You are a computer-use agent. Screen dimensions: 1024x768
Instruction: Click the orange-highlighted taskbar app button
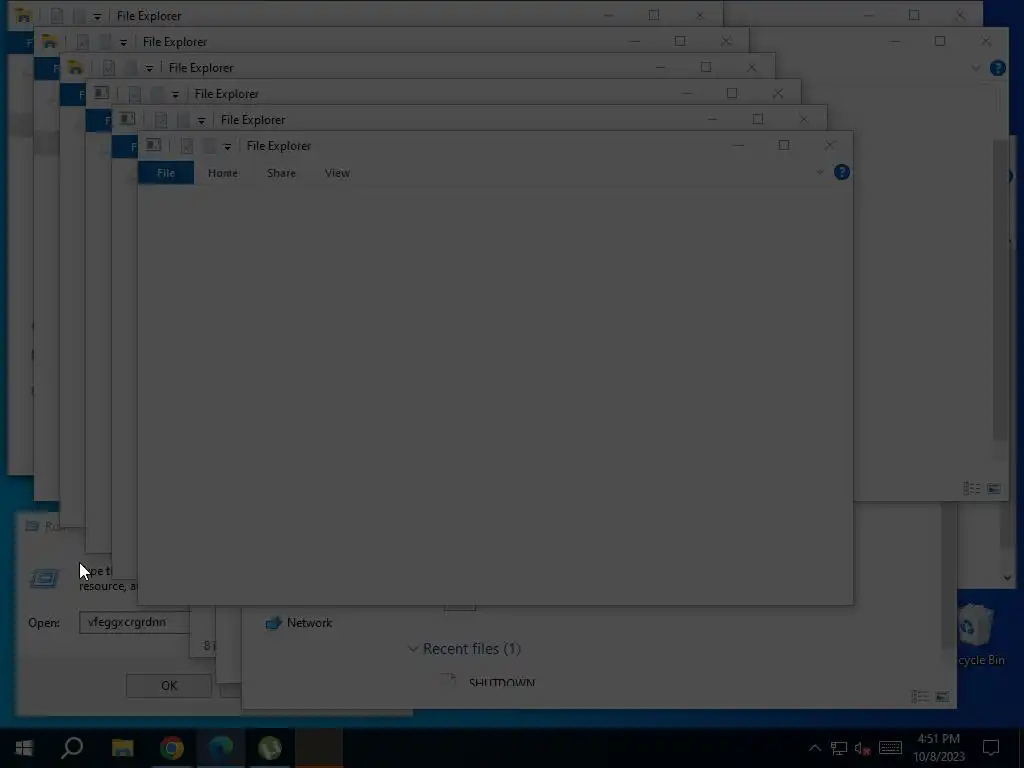point(319,748)
